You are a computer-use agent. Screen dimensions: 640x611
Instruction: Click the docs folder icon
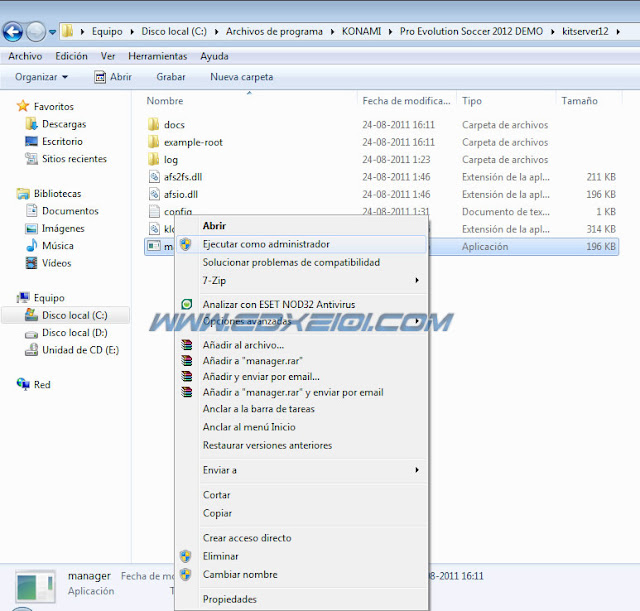pyautogui.click(x=154, y=124)
